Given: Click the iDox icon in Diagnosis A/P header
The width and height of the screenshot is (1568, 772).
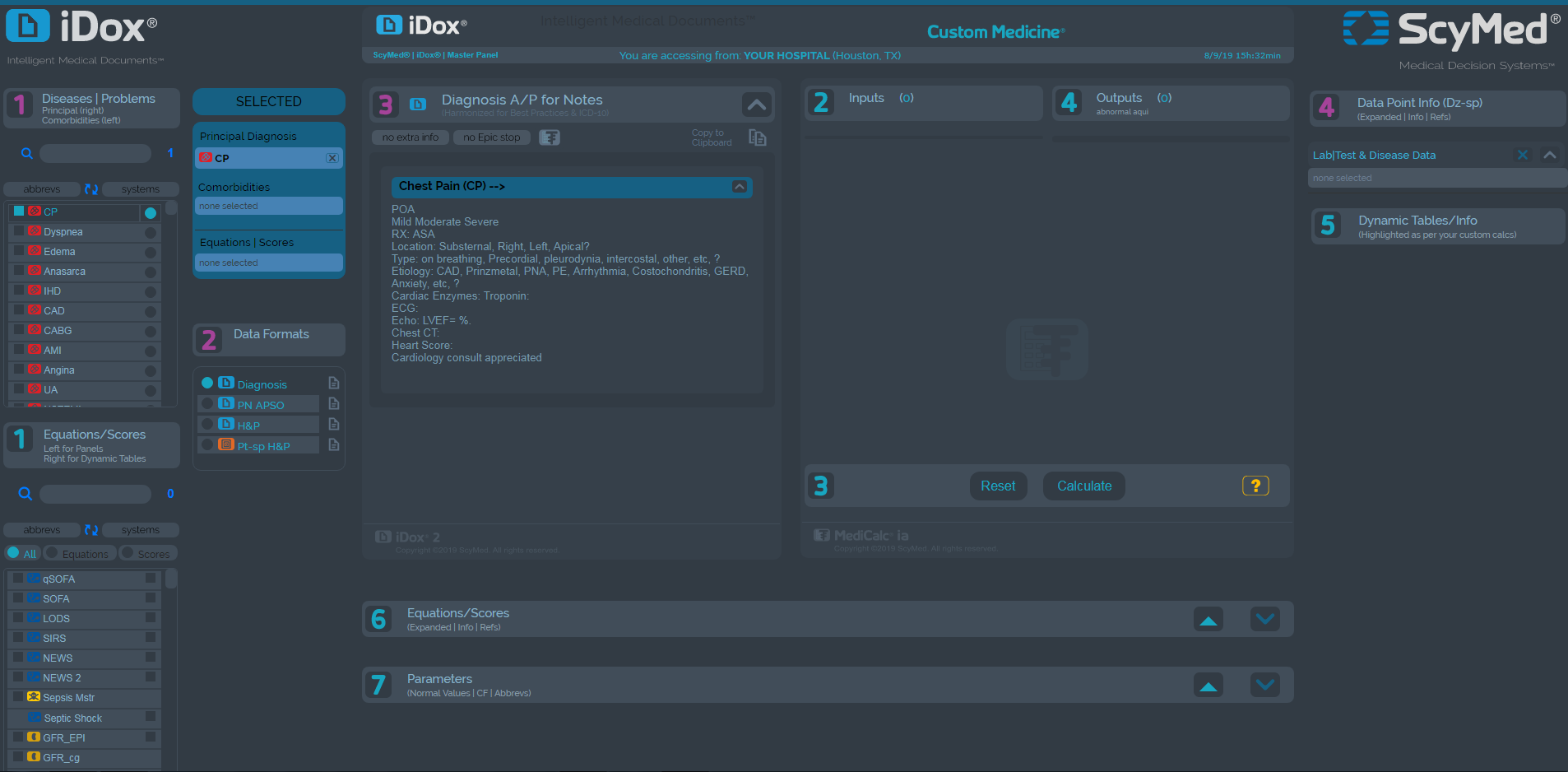Looking at the screenshot, I should coord(418,105).
